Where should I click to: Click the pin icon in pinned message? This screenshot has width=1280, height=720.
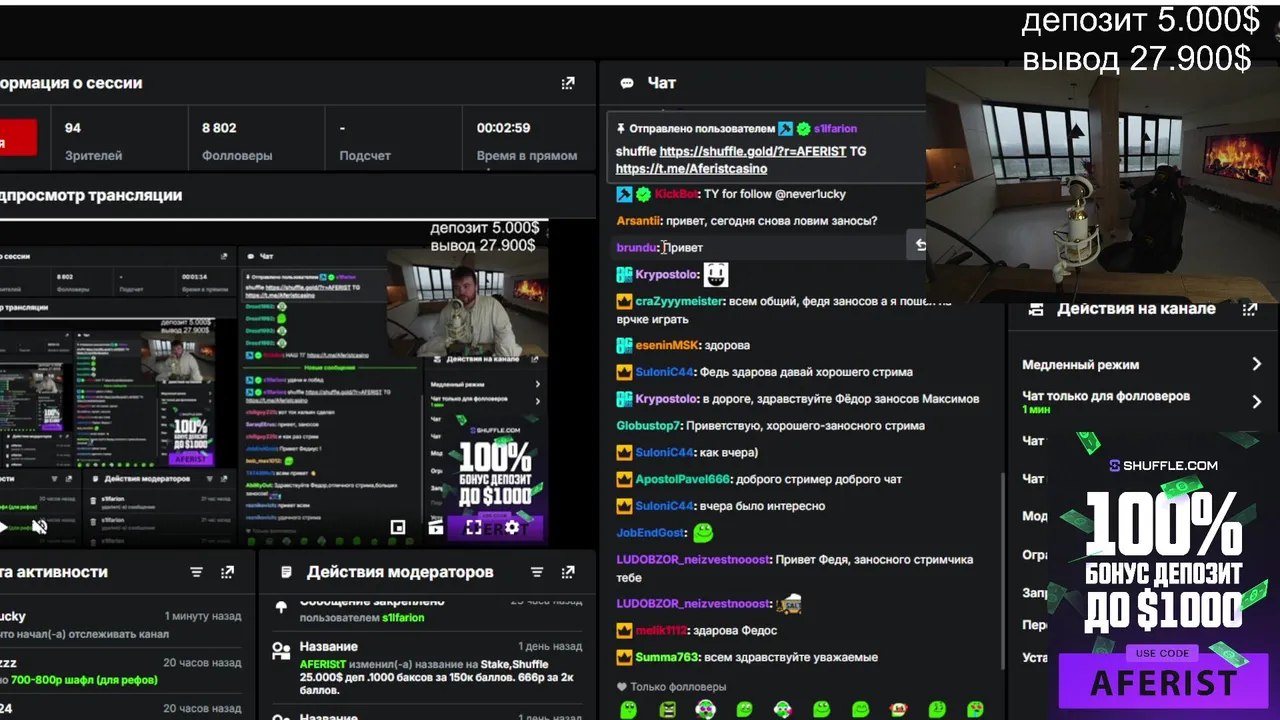621,129
